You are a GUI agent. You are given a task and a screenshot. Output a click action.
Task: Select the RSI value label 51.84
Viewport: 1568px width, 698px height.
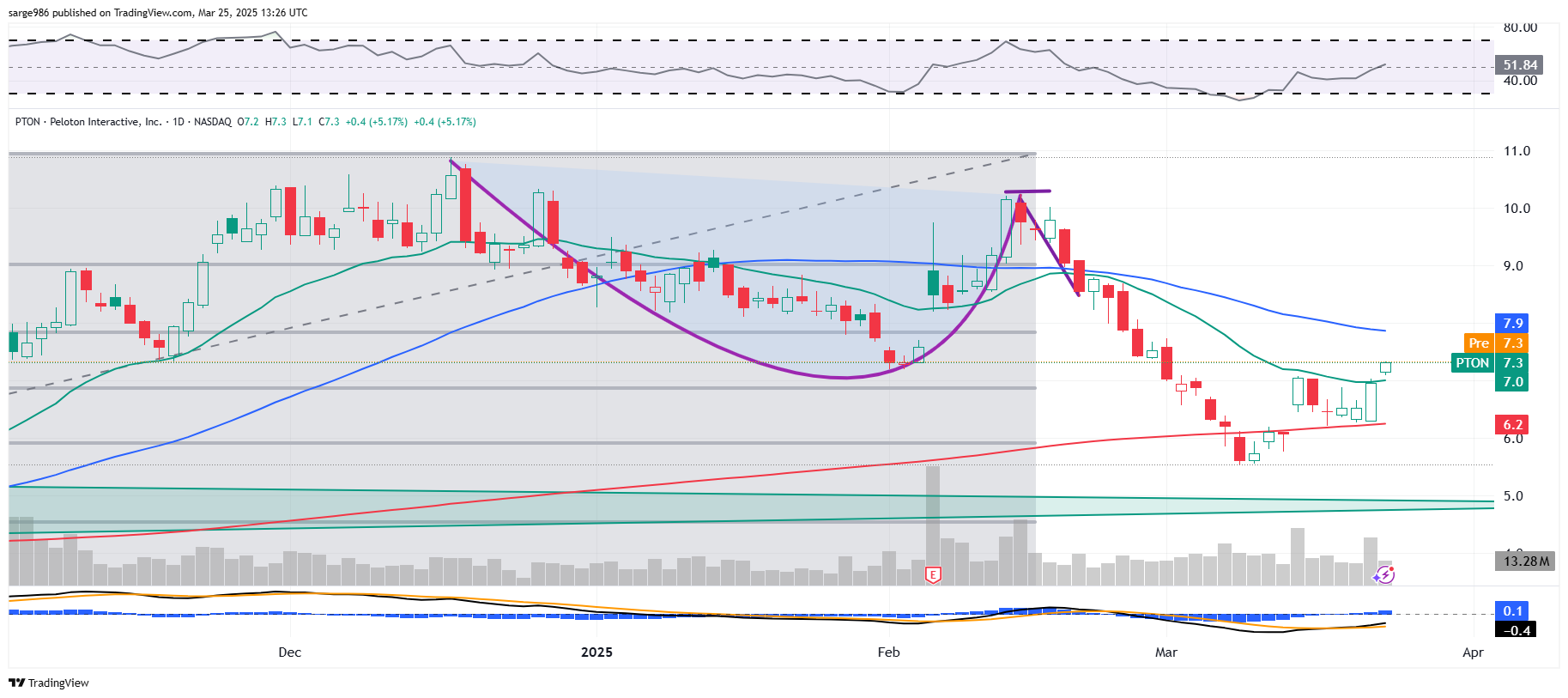[1520, 65]
